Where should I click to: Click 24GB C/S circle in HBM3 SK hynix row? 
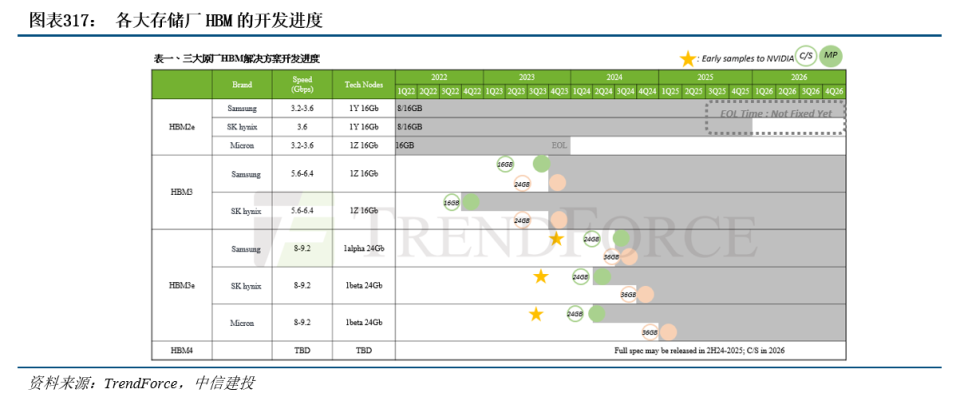[522, 220]
